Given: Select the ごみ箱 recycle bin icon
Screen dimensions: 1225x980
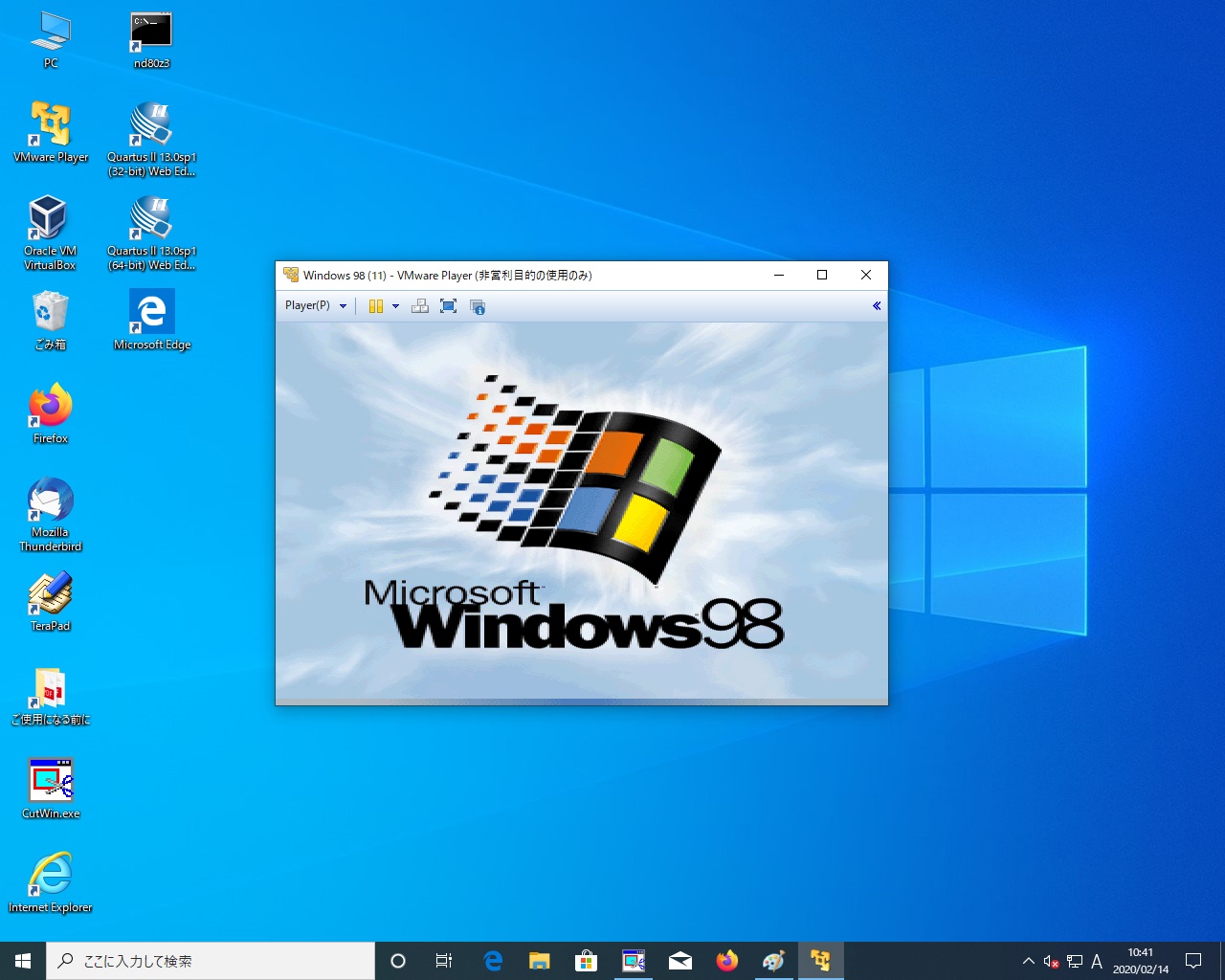Looking at the screenshot, I should (x=50, y=321).
